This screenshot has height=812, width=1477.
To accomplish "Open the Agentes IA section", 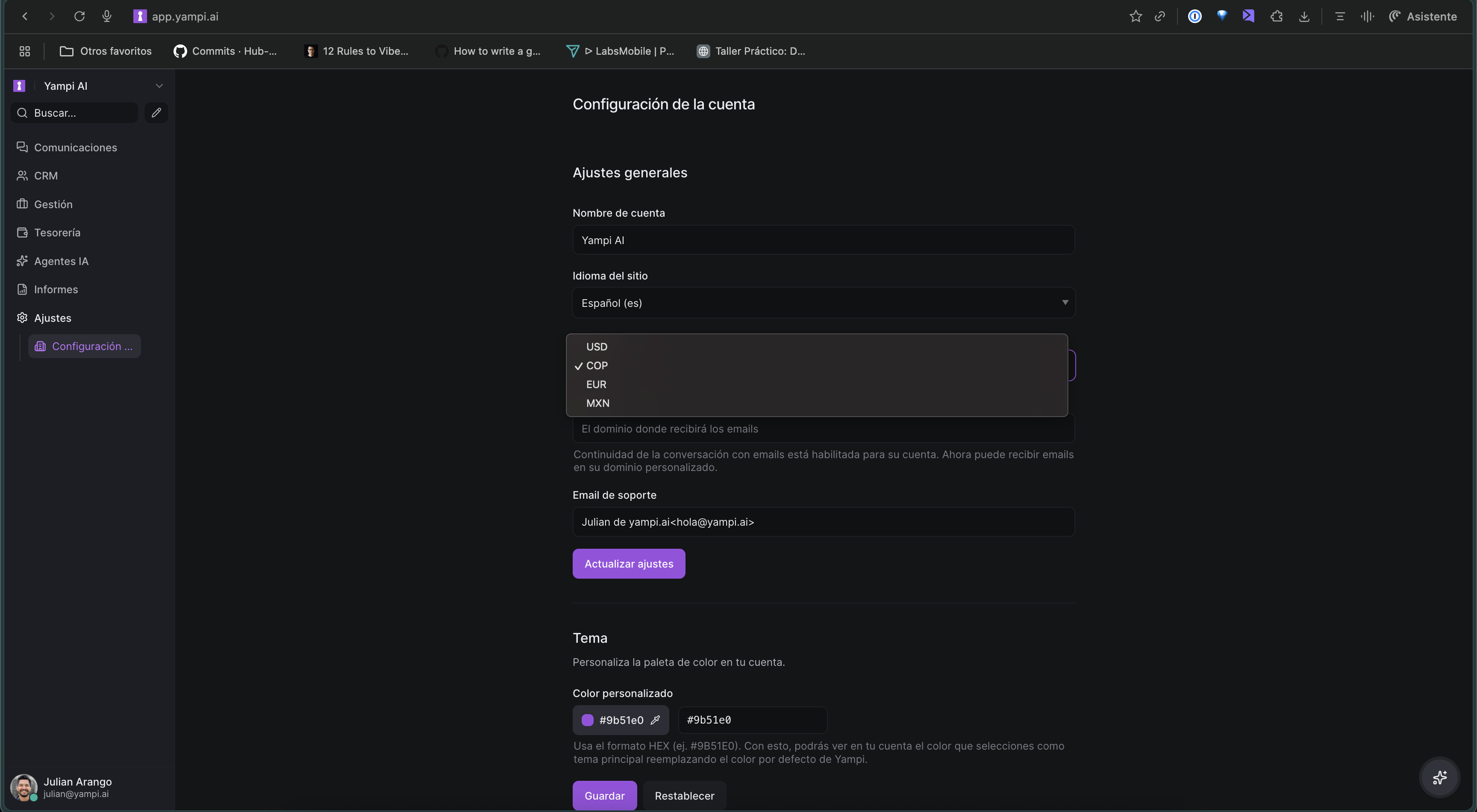I will click(x=61, y=261).
